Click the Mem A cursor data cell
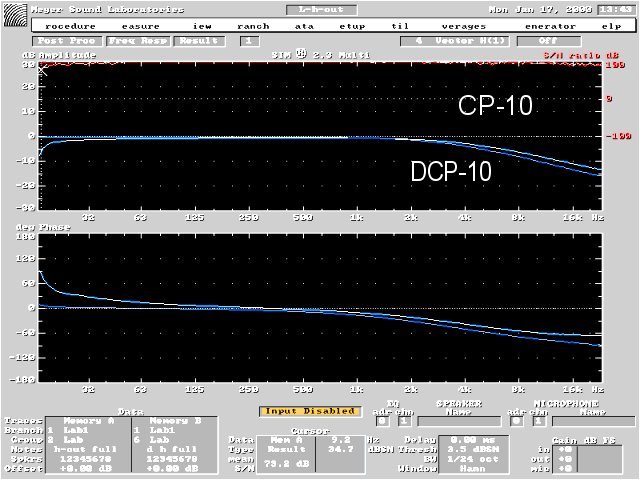This screenshot has width=640, height=480. [x=286, y=440]
